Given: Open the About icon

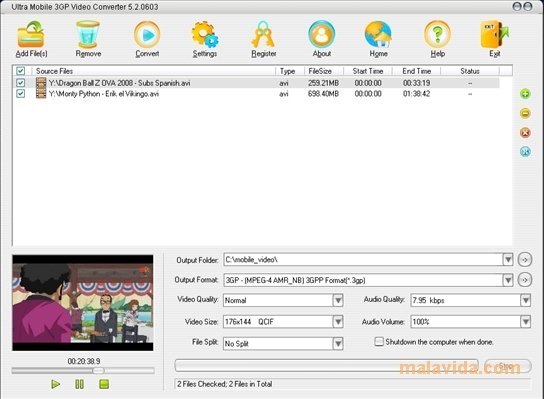Looking at the screenshot, I should pyautogui.click(x=322, y=34).
